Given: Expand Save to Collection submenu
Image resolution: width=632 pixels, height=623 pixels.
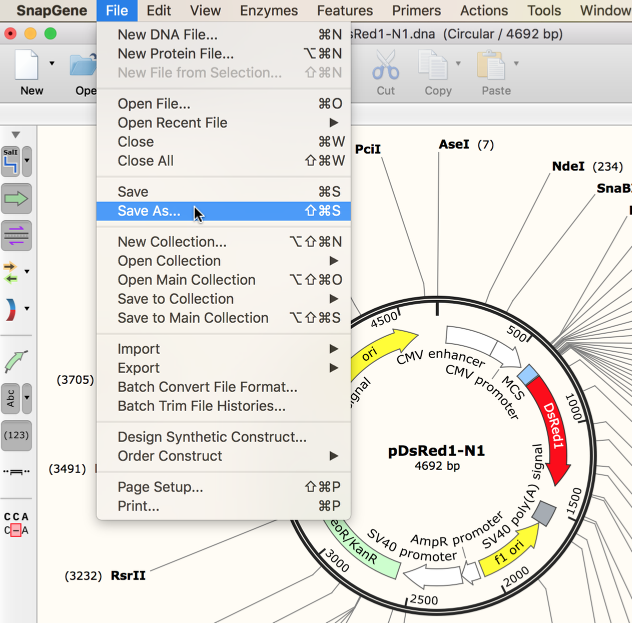Looking at the screenshot, I should (x=224, y=299).
